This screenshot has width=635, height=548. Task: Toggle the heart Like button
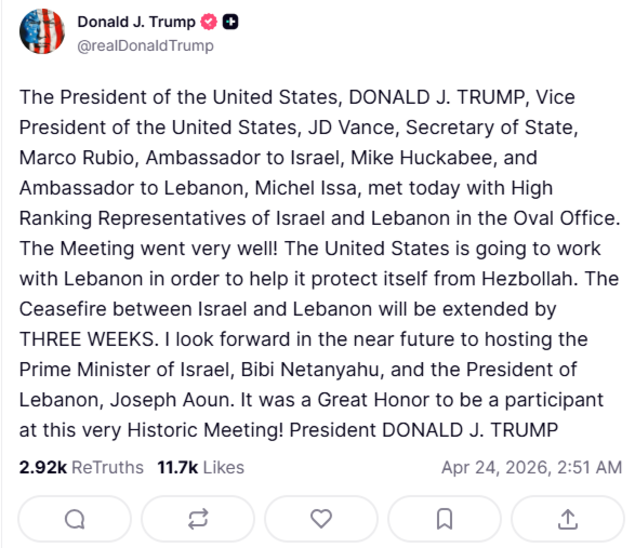coord(321,518)
